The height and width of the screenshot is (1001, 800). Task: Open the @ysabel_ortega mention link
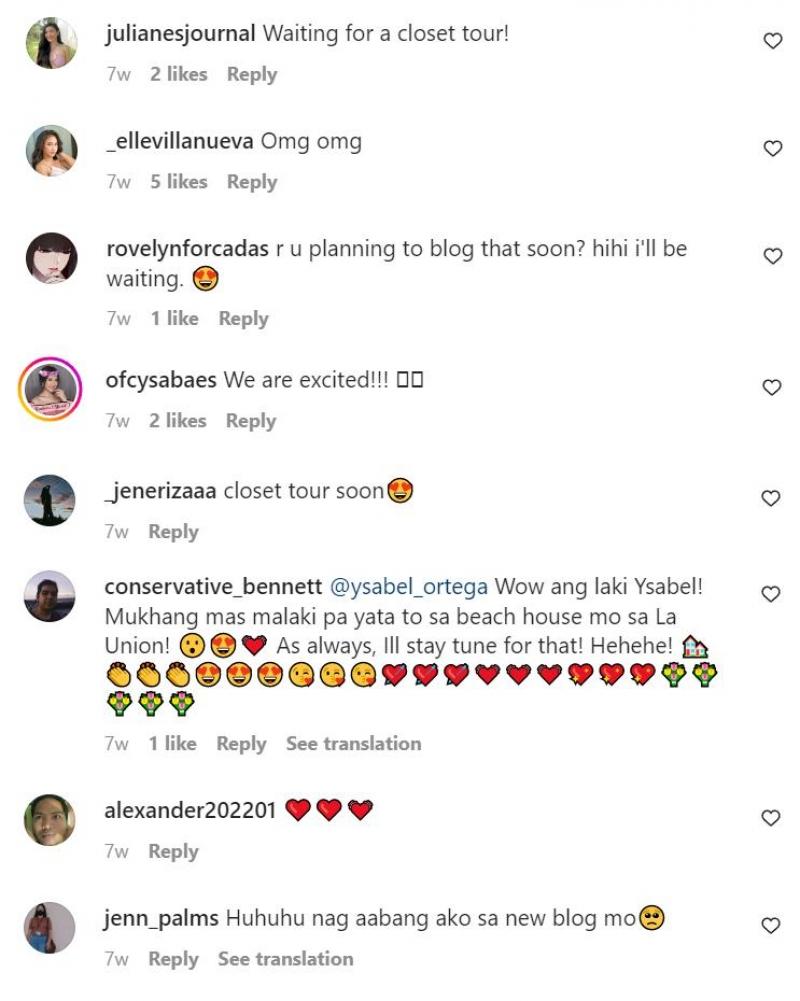click(409, 586)
